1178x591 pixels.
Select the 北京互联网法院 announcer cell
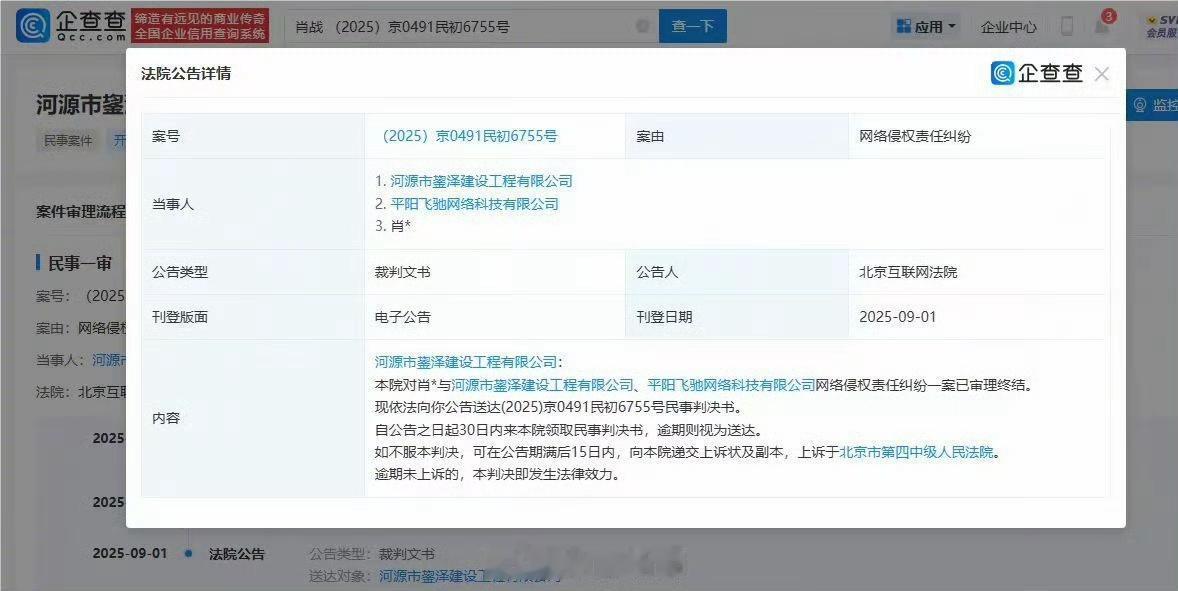pyautogui.click(x=908, y=272)
